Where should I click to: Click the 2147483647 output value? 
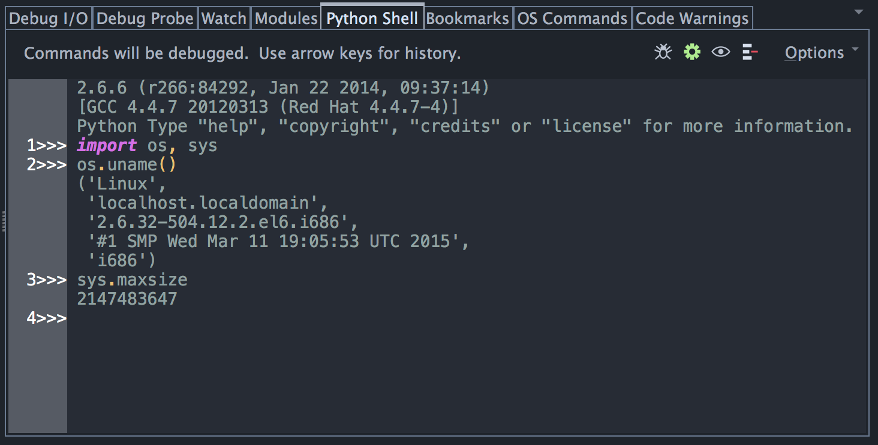pos(127,299)
